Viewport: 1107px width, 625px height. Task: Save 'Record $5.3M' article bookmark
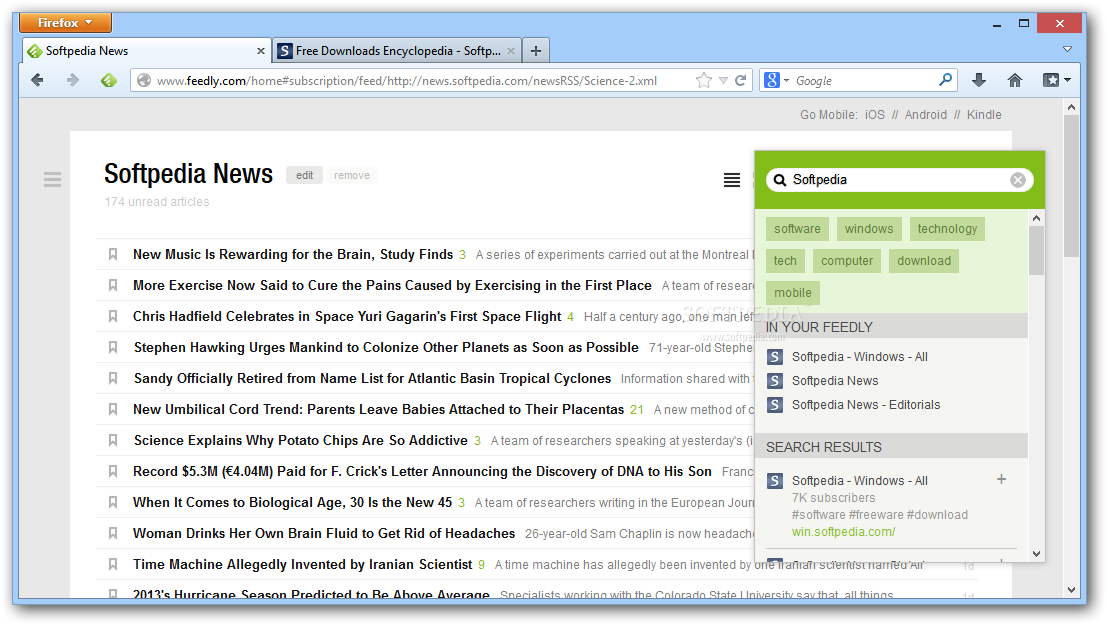pos(113,471)
